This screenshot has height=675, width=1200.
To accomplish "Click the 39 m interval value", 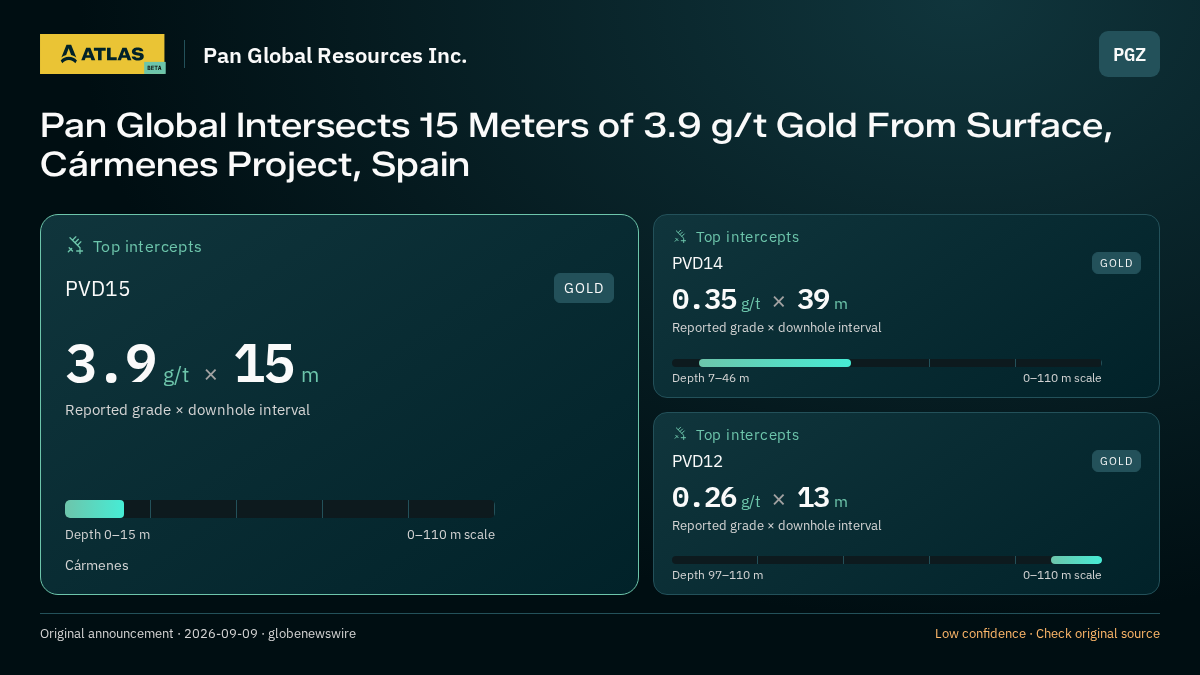I will click(x=822, y=300).
